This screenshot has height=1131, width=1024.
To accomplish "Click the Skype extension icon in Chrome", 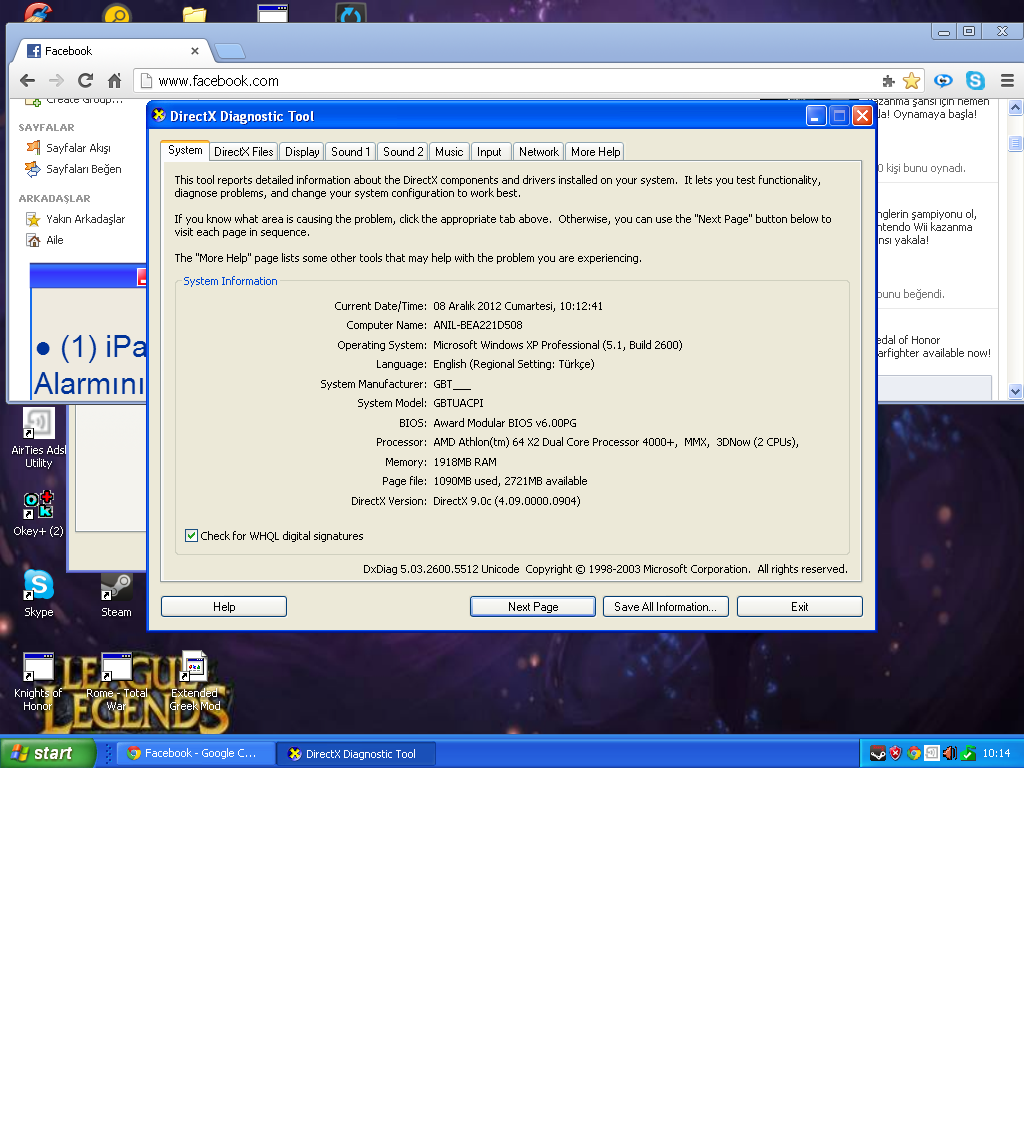I will click(975, 81).
